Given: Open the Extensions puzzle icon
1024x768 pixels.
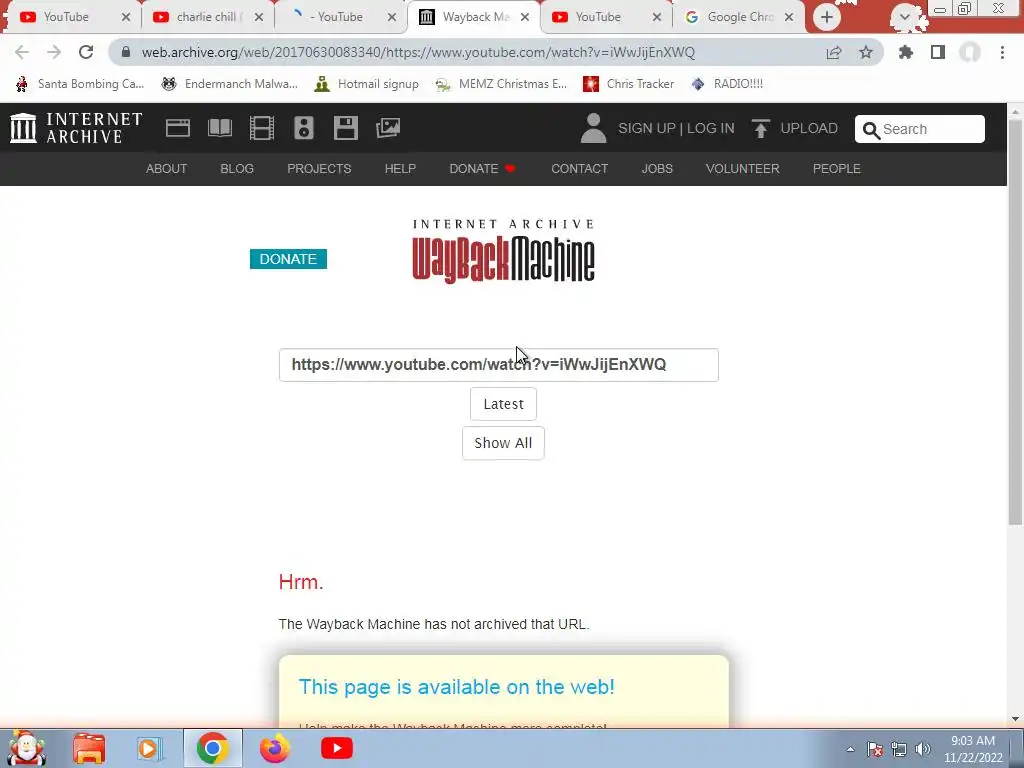Looking at the screenshot, I should click(905, 52).
